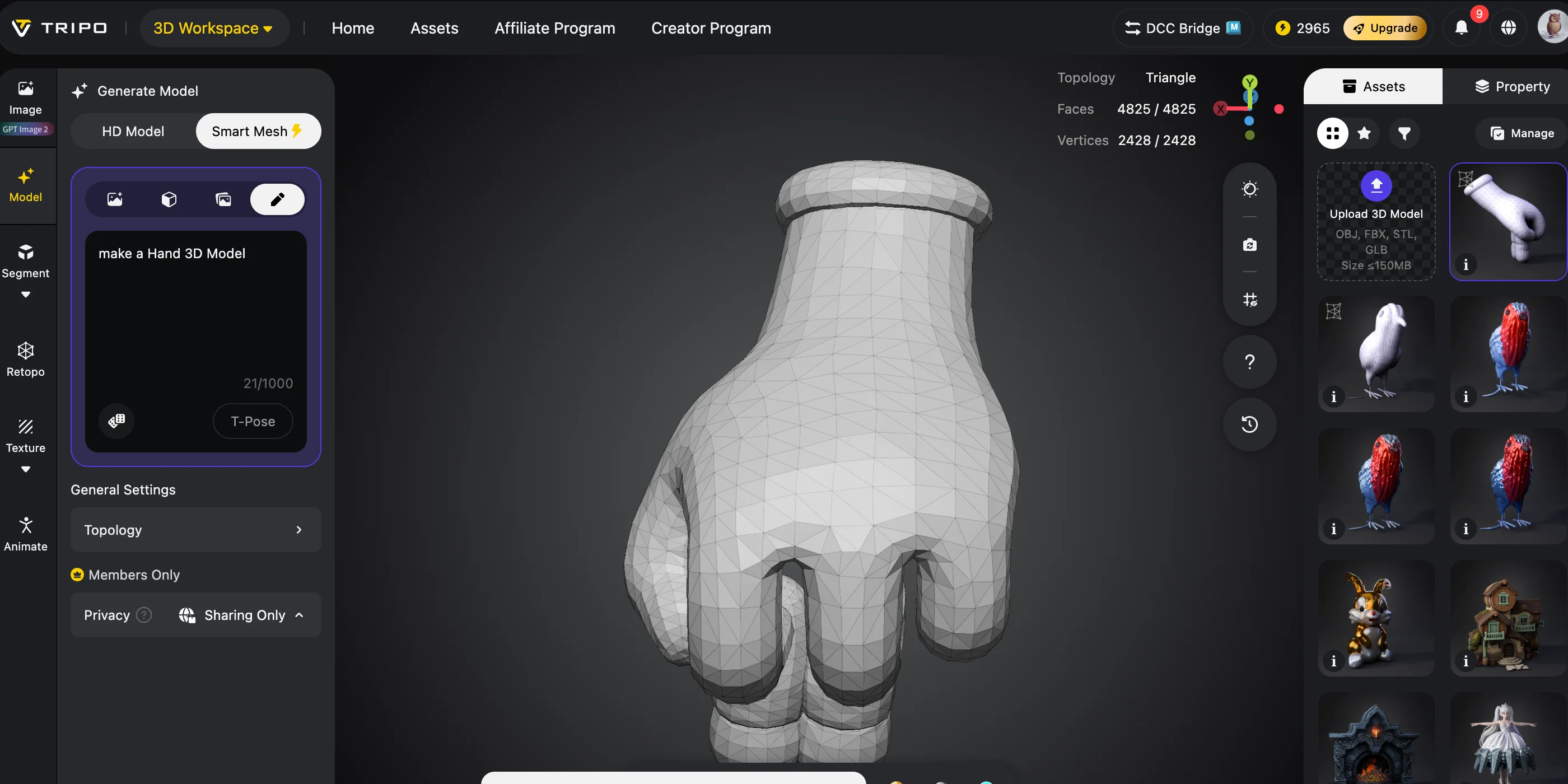
Task: Select single image input mode icon
Action: pos(115,199)
